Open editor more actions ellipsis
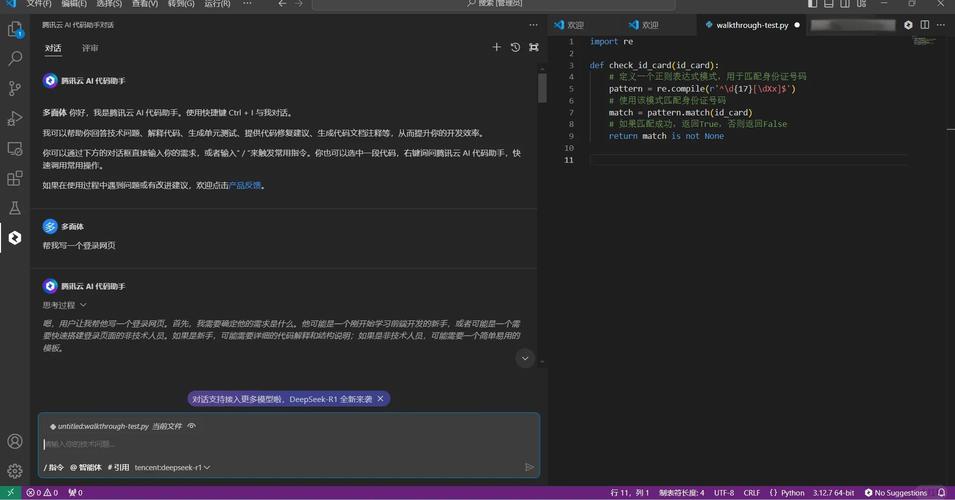The image size is (955, 500). [x=941, y=25]
